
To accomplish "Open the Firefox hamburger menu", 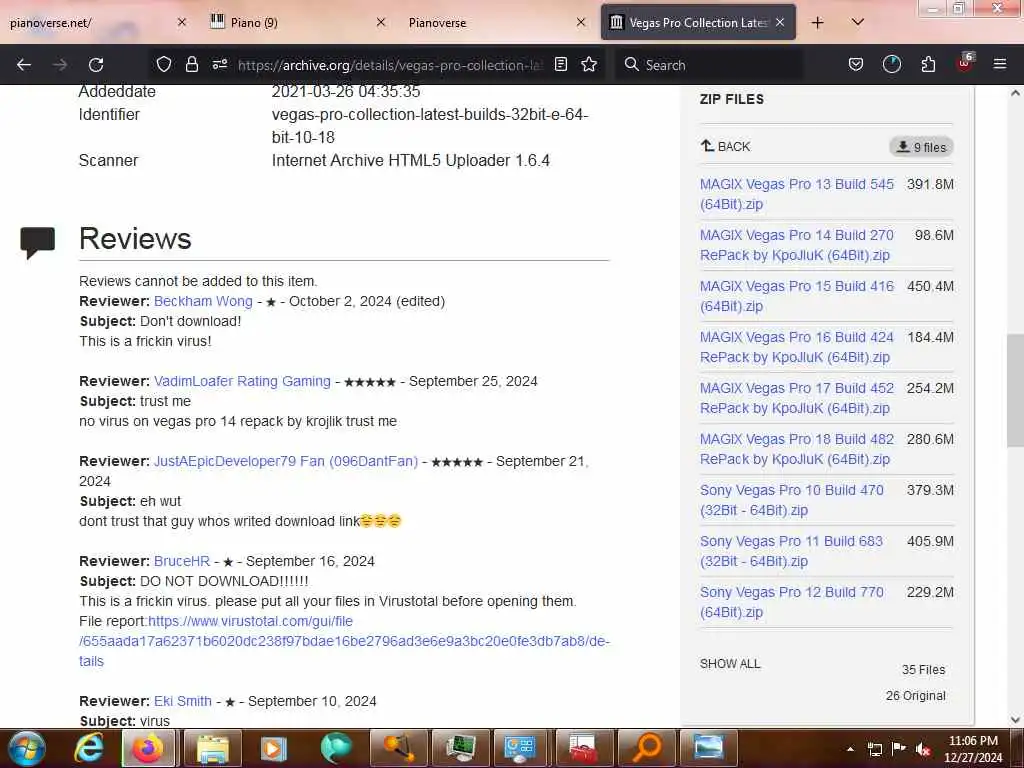I will [x=1000, y=65].
